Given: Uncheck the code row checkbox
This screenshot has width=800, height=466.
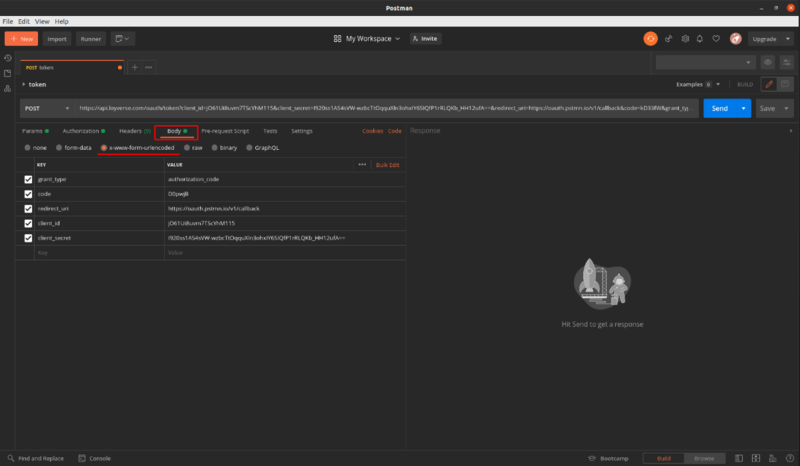Looking at the screenshot, I should pos(28,194).
